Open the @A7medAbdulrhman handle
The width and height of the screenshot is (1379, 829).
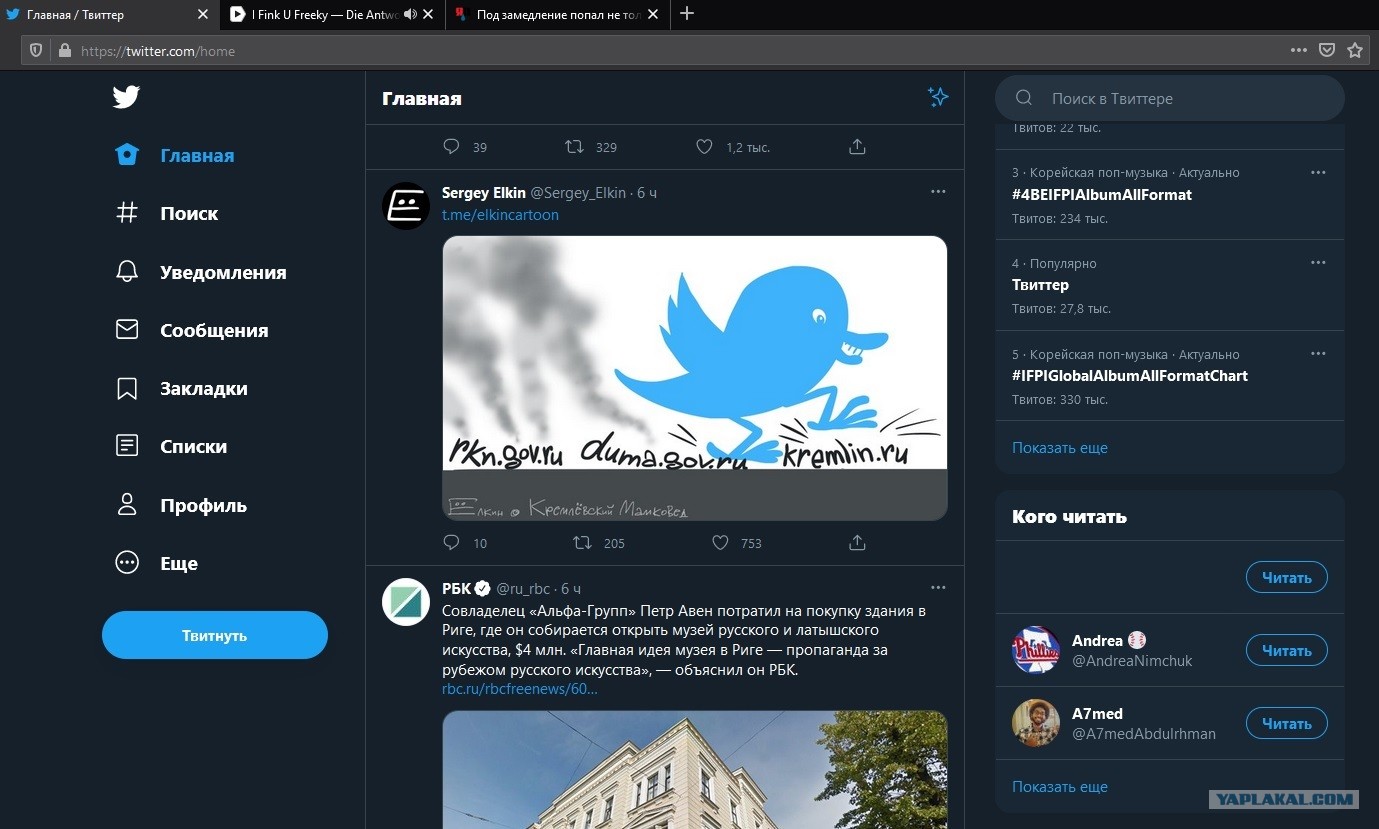pos(1144,734)
